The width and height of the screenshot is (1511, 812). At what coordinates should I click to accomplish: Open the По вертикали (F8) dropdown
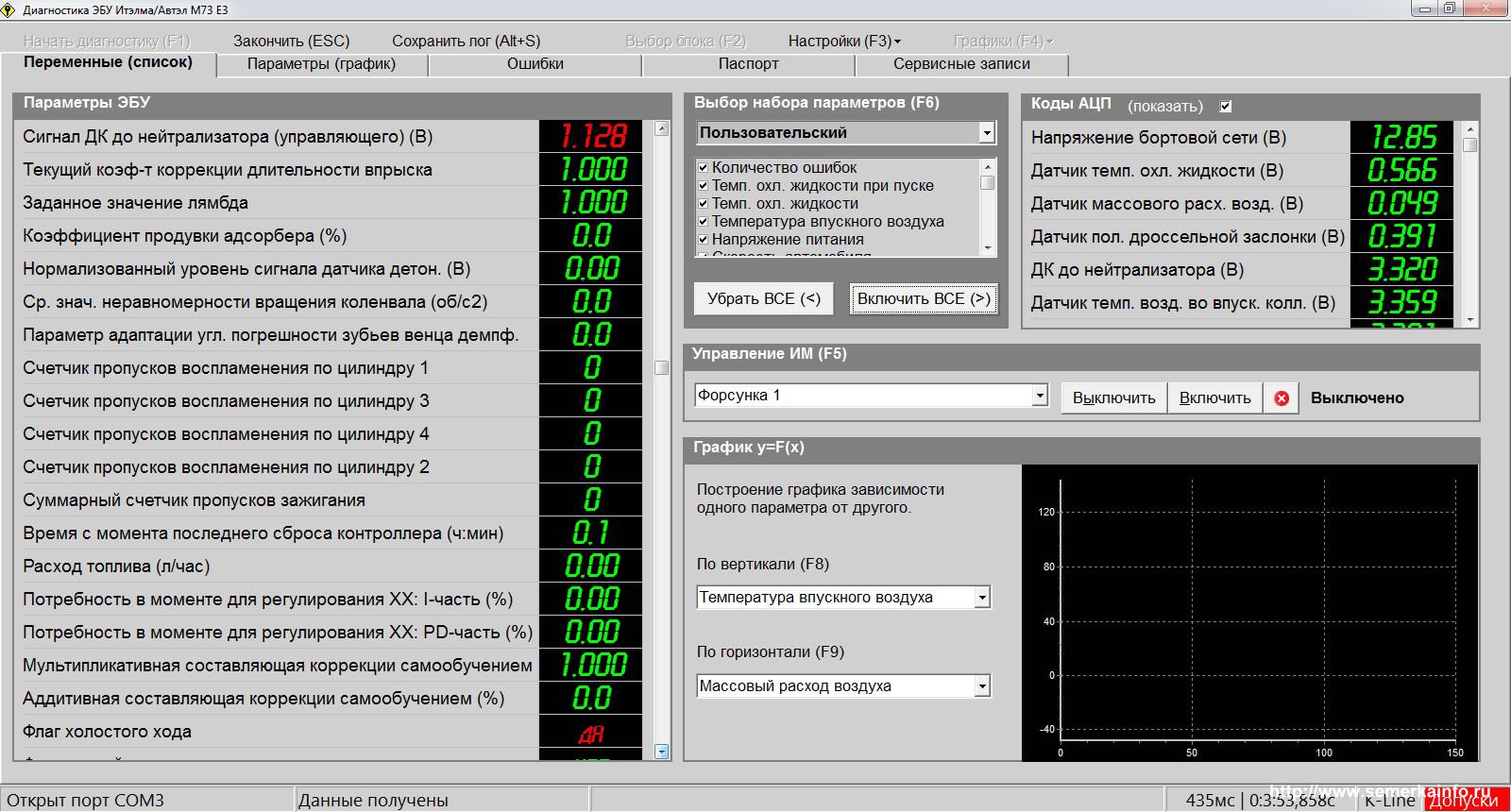click(x=982, y=598)
